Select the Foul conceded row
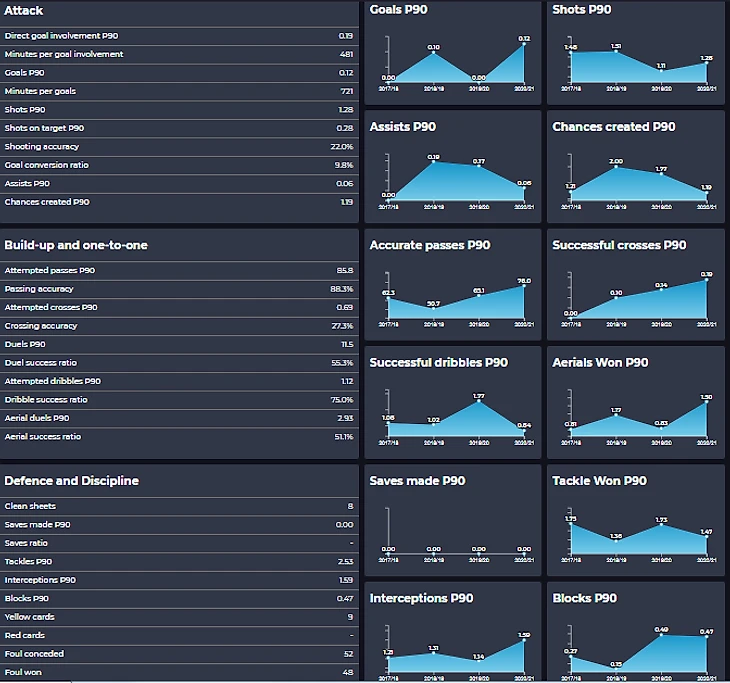730x683 pixels. 178,654
